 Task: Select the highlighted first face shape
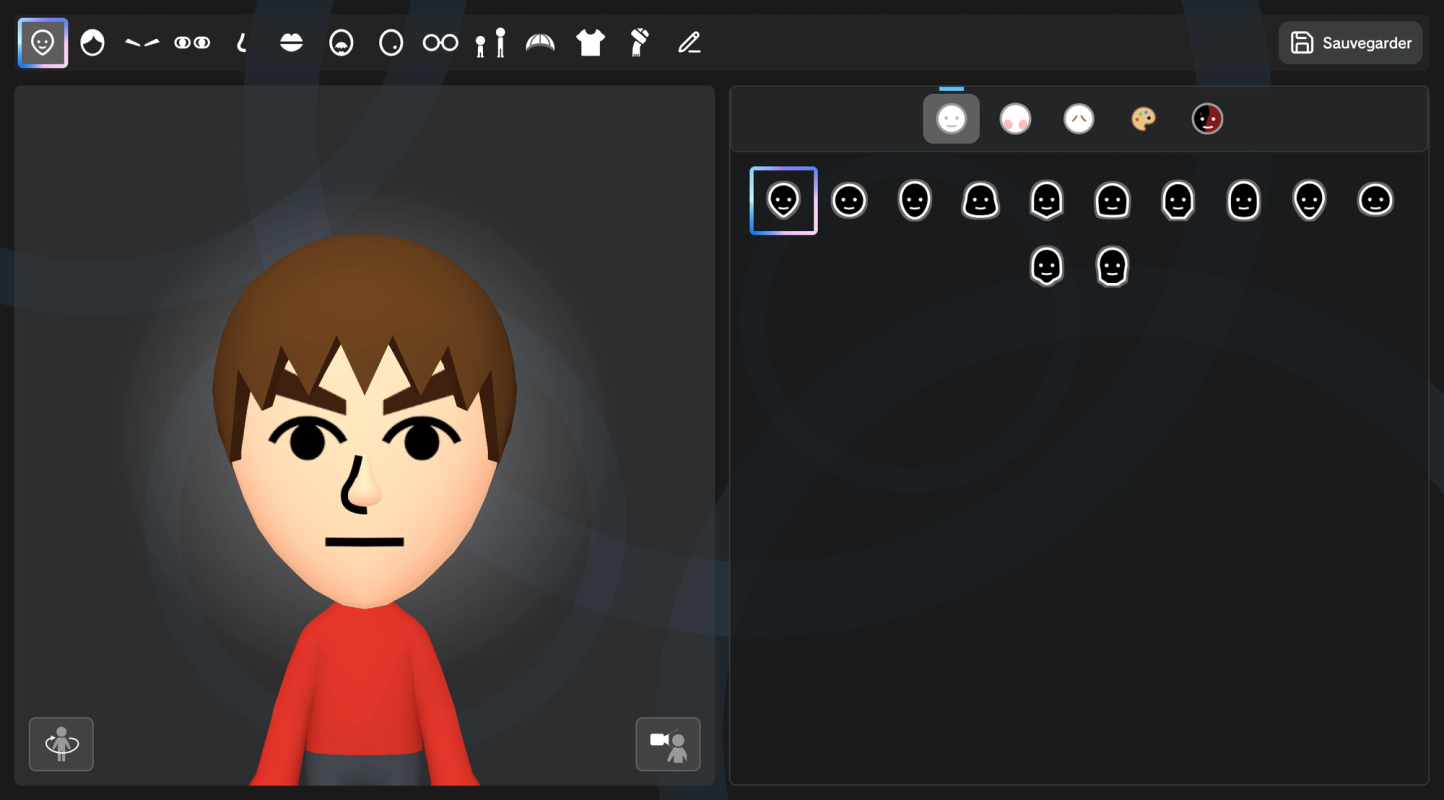[784, 201]
